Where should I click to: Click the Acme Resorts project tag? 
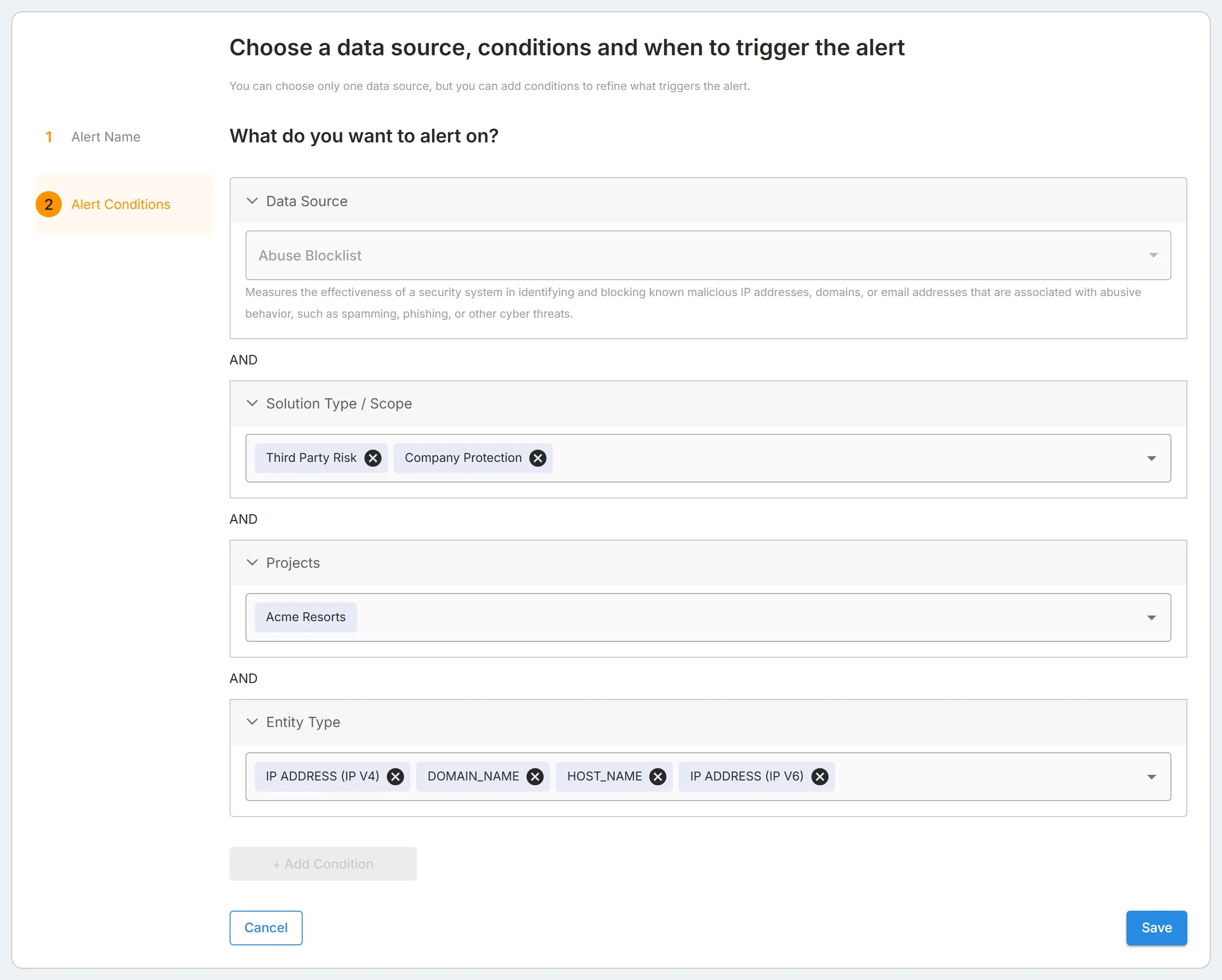pyautogui.click(x=305, y=617)
